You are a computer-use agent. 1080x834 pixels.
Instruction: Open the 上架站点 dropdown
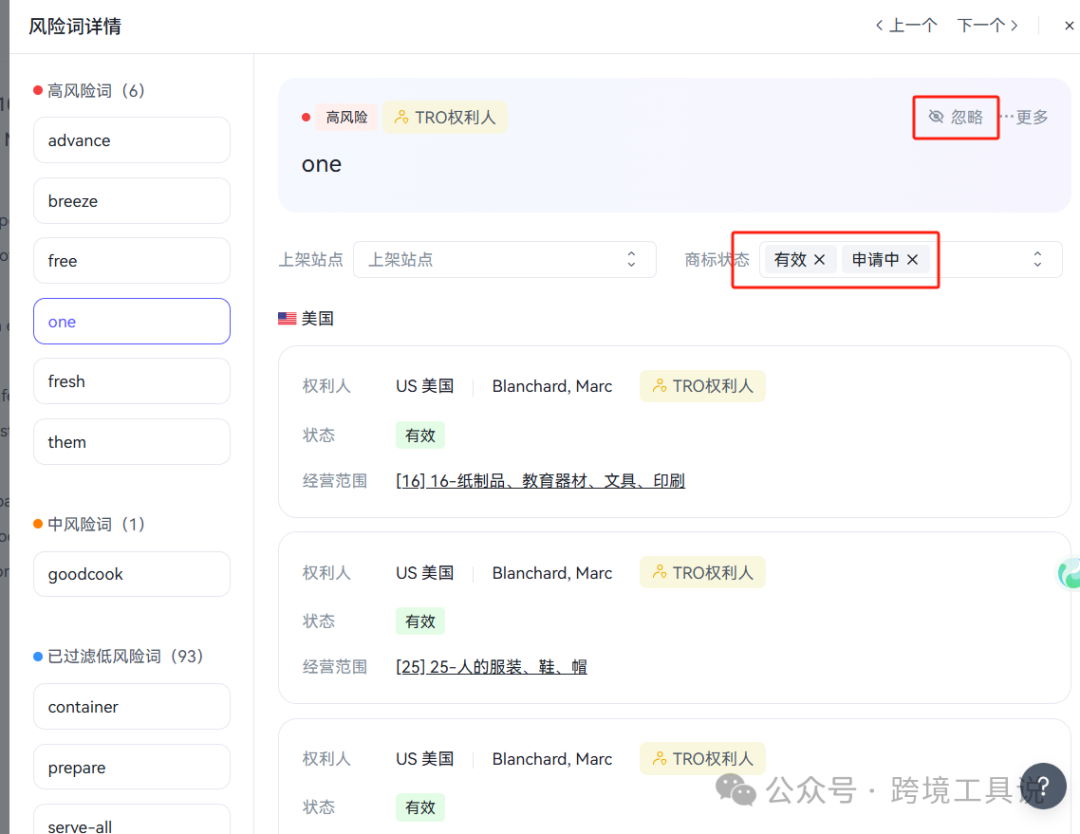tap(504, 260)
